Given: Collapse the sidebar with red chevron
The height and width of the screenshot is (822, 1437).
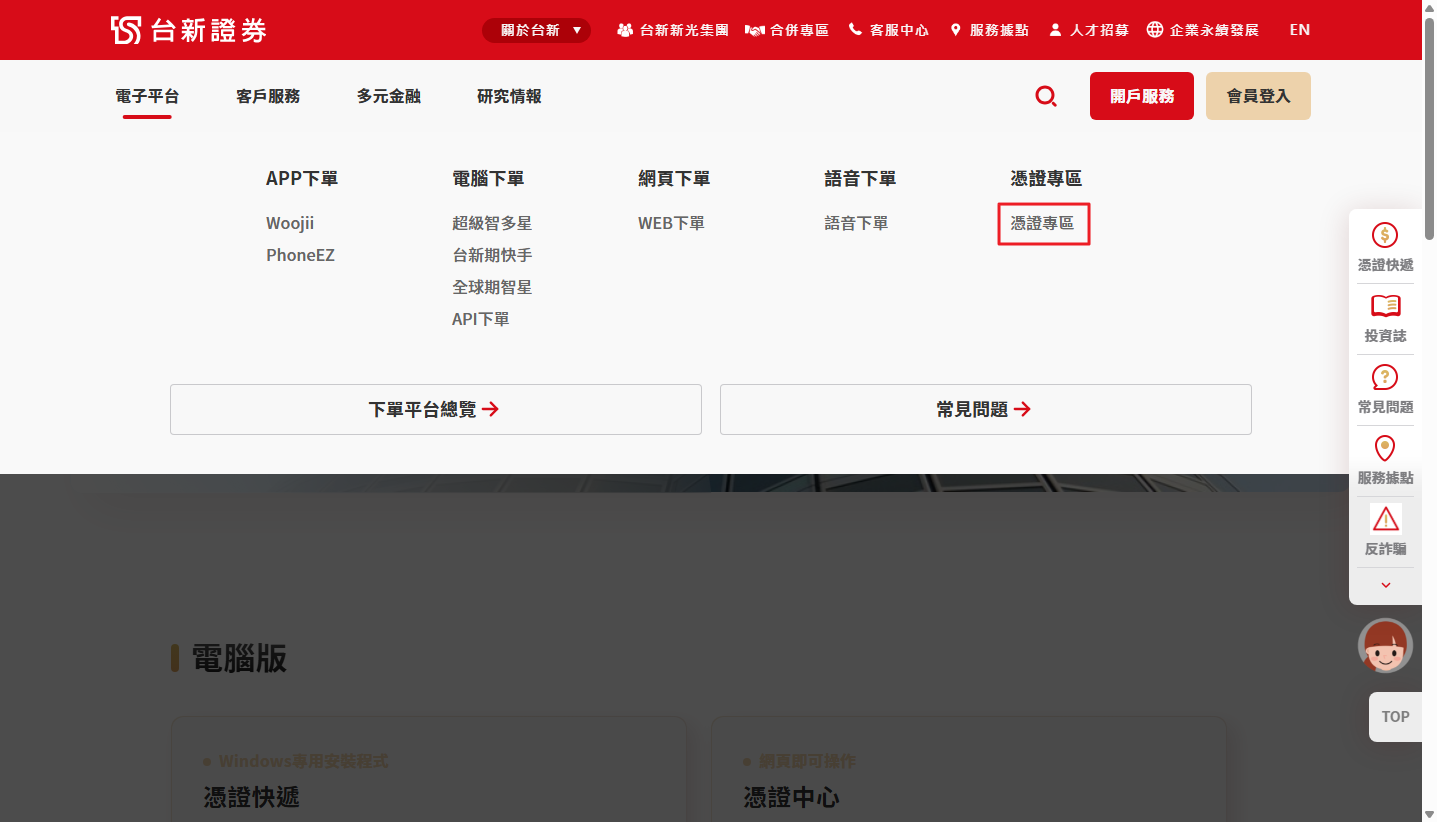Looking at the screenshot, I should 1385,585.
